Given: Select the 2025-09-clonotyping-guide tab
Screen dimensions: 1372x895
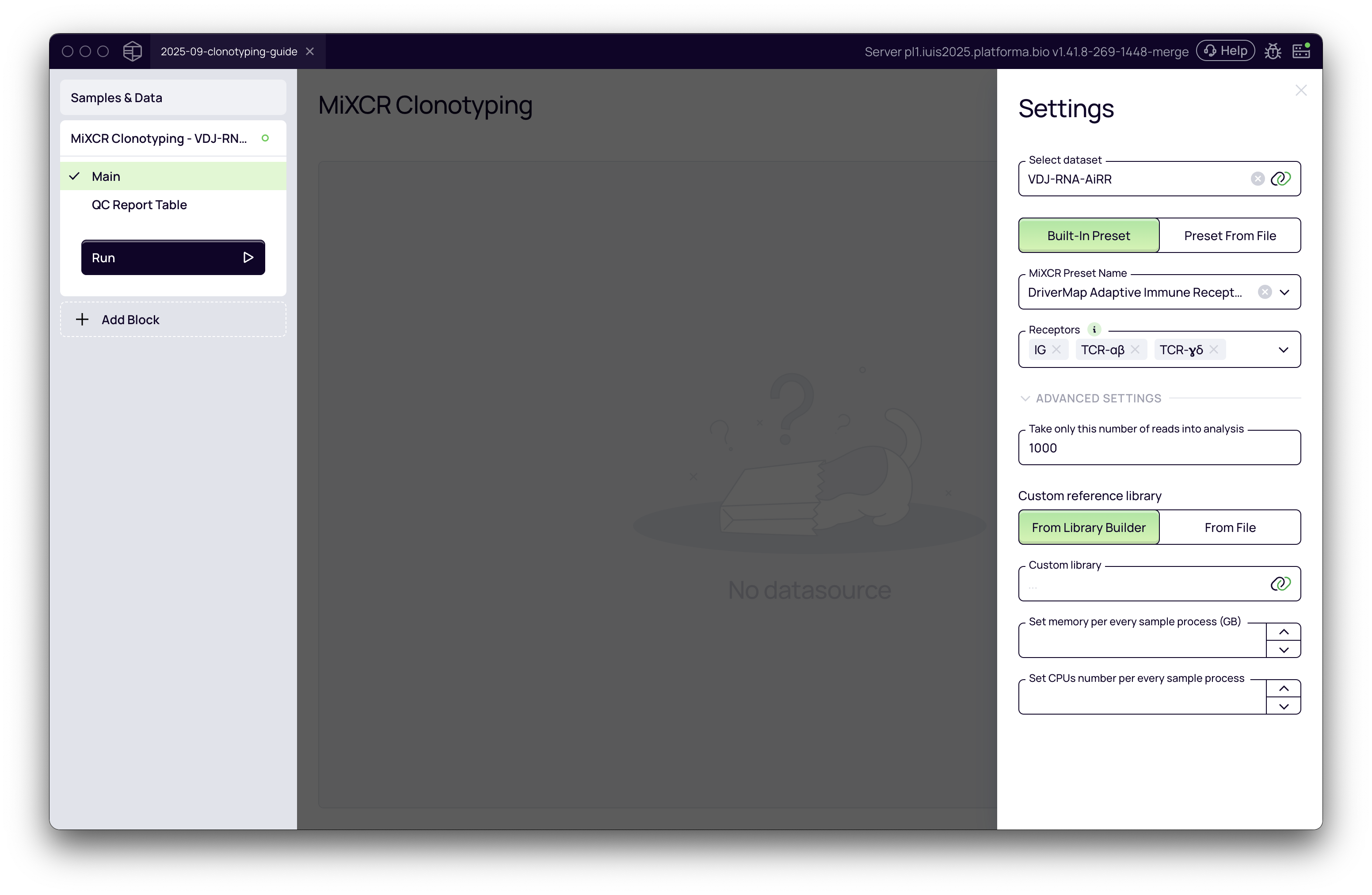Looking at the screenshot, I should 228,51.
